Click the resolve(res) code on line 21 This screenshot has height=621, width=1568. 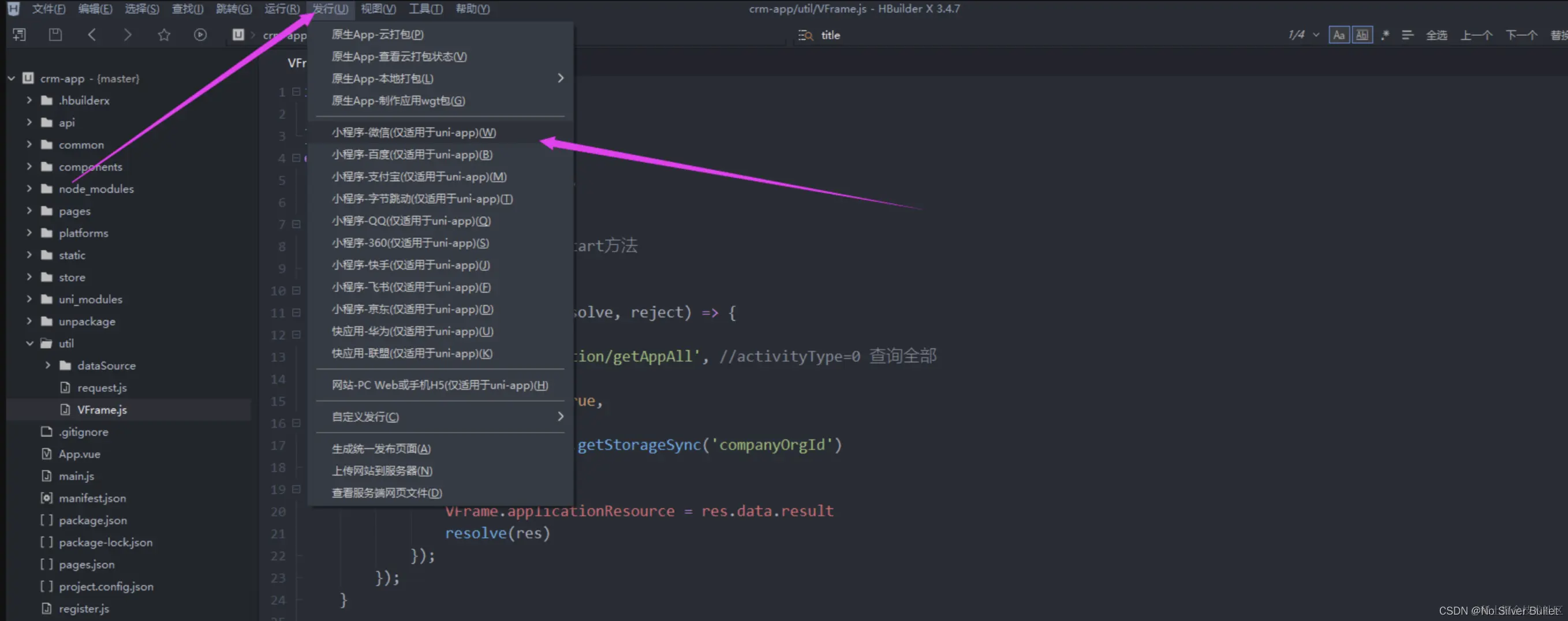tap(497, 533)
